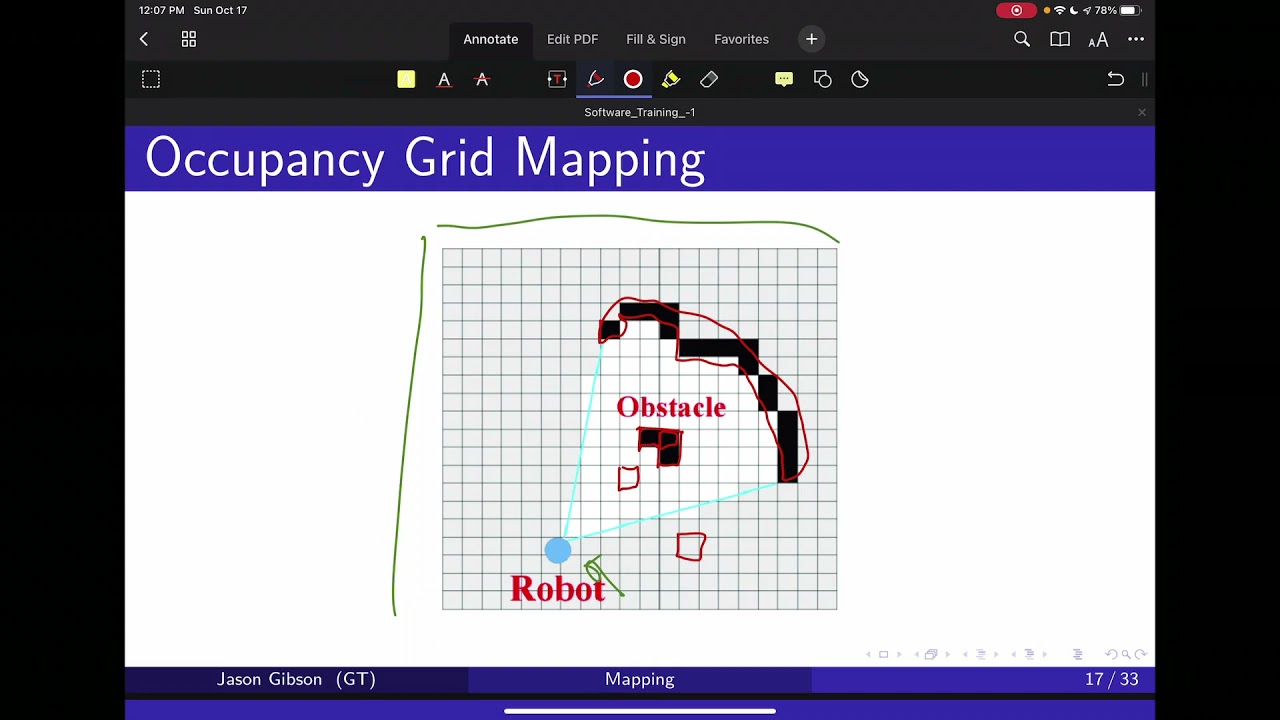Tap the battery indicator in status bar

(1129, 10)
